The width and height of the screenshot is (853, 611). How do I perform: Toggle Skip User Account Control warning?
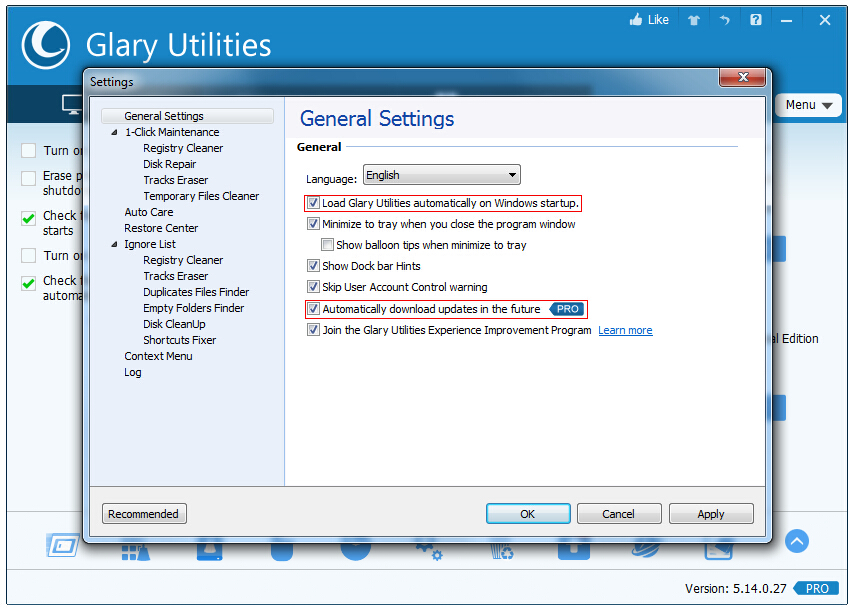(x=313, y=287)
